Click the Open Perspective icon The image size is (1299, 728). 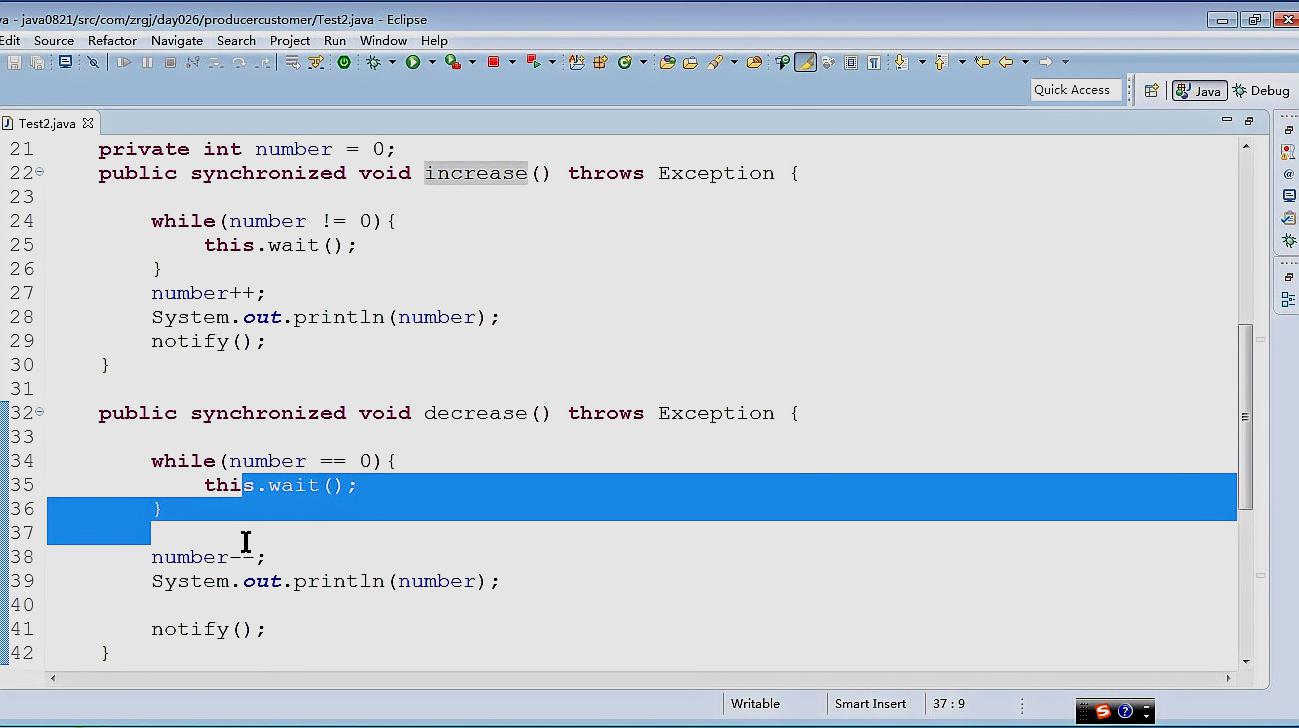1151,90
